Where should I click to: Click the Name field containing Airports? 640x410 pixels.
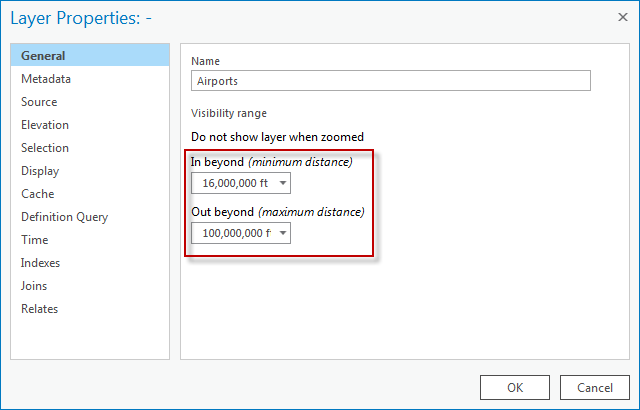tap(390, 81)
